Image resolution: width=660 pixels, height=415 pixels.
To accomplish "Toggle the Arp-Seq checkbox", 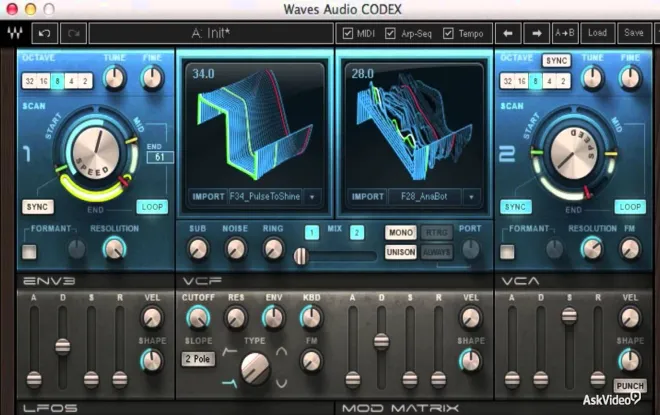I will tap(390, 33).
